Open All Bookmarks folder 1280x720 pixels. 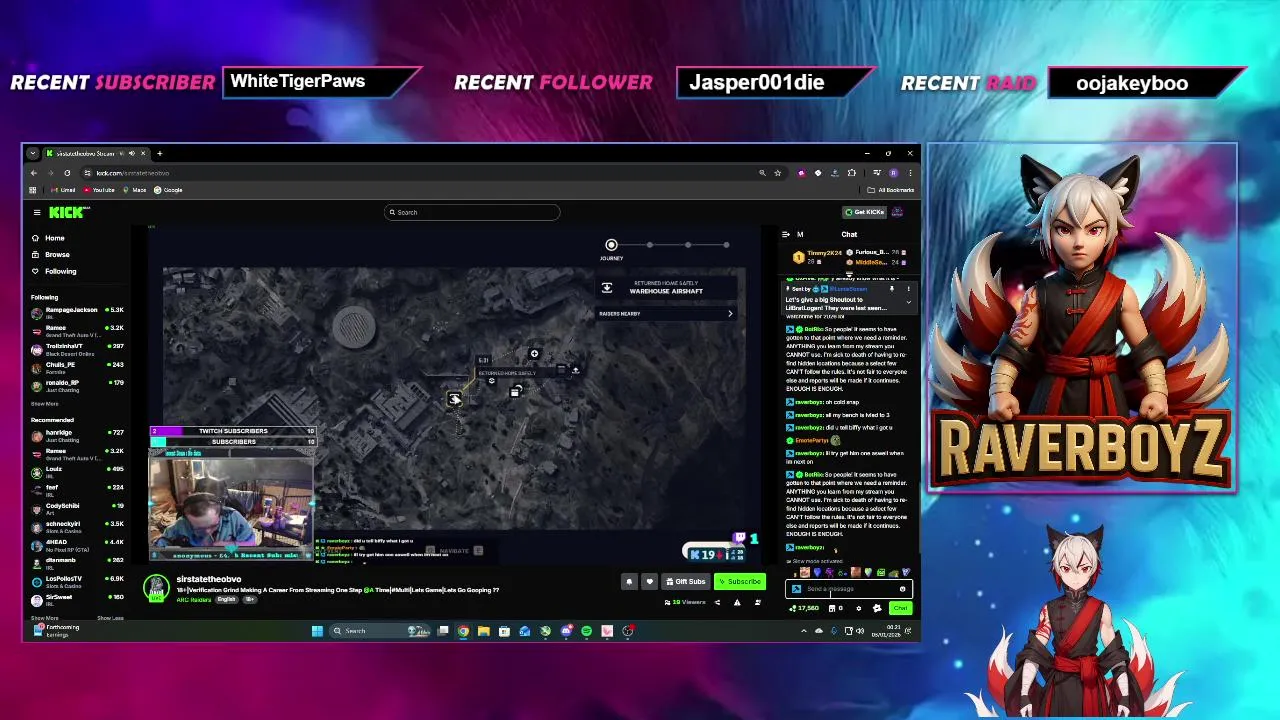coord(891,190)
